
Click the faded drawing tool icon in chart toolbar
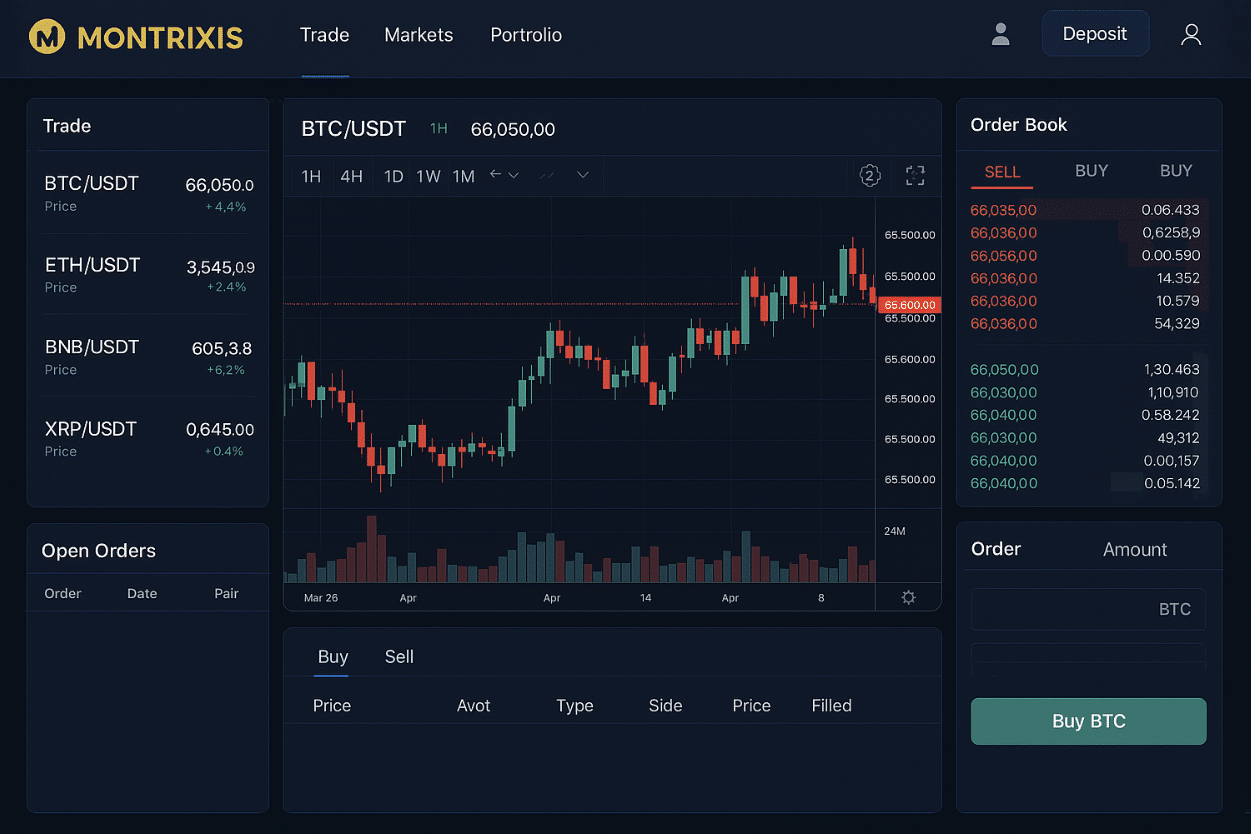coord(546,175)
